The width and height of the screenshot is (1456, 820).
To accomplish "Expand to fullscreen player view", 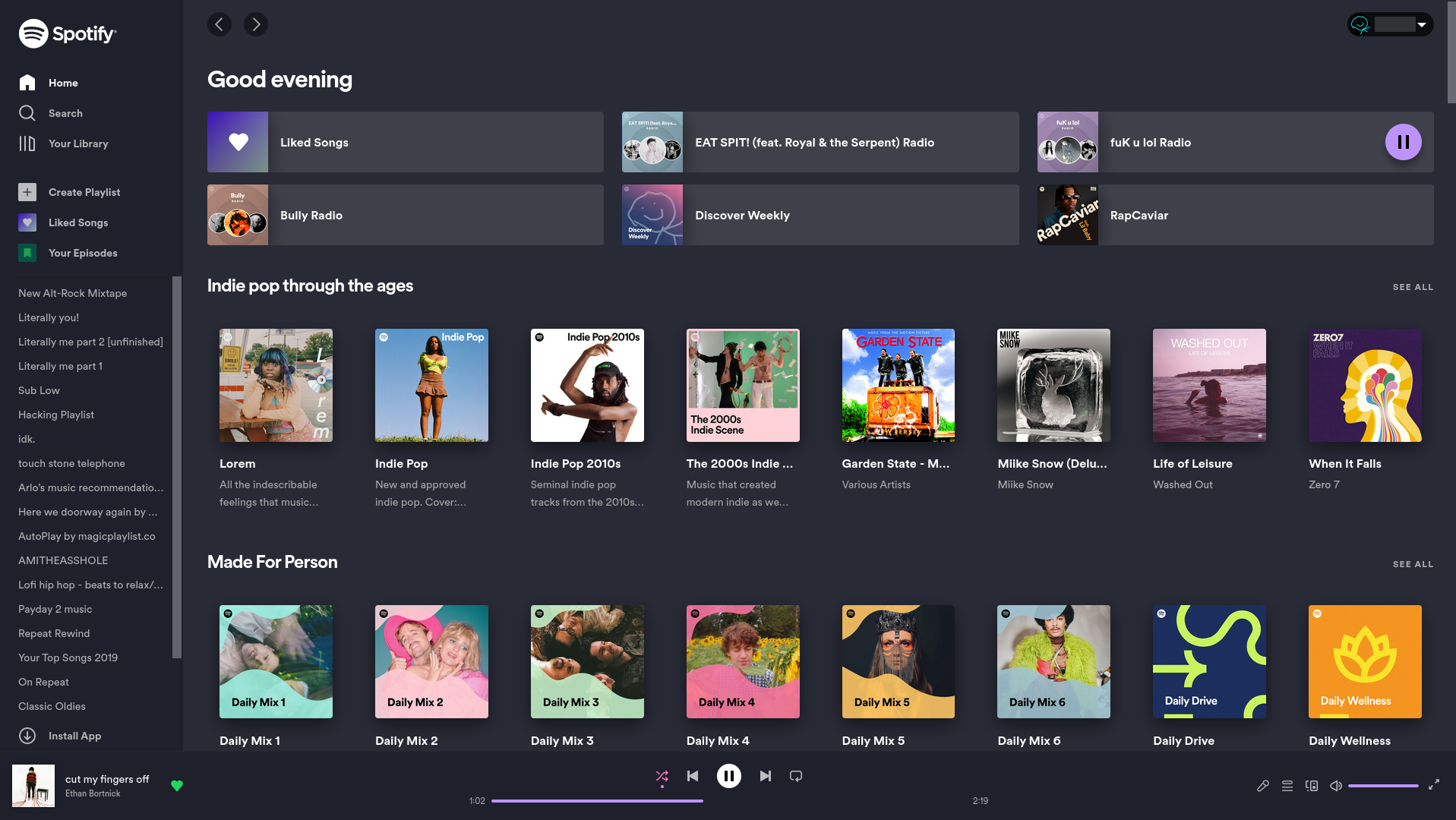I will coord(1435,786).
